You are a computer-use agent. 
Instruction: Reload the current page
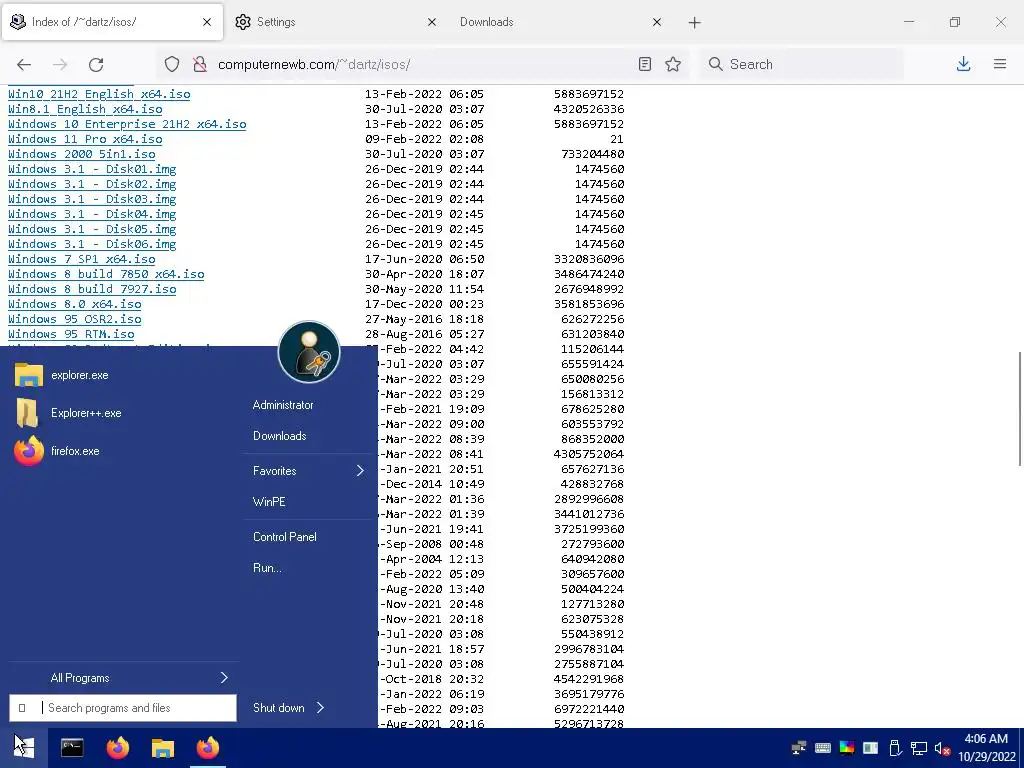pyautogui.click(x=96, y=64)
